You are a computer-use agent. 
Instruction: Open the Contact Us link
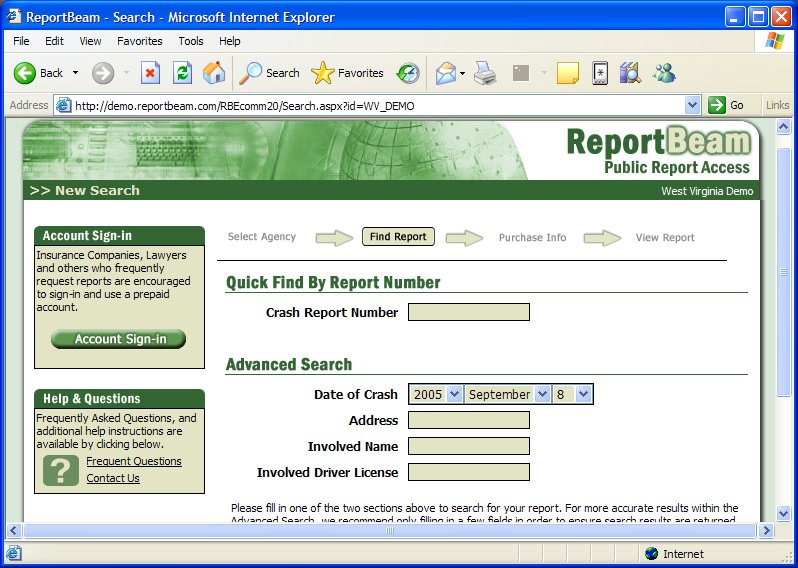pos(113,478)
